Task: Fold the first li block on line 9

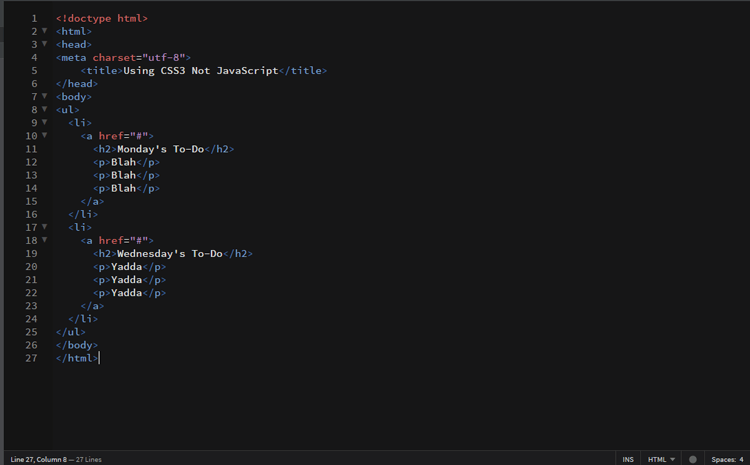Action: [44, 122]
